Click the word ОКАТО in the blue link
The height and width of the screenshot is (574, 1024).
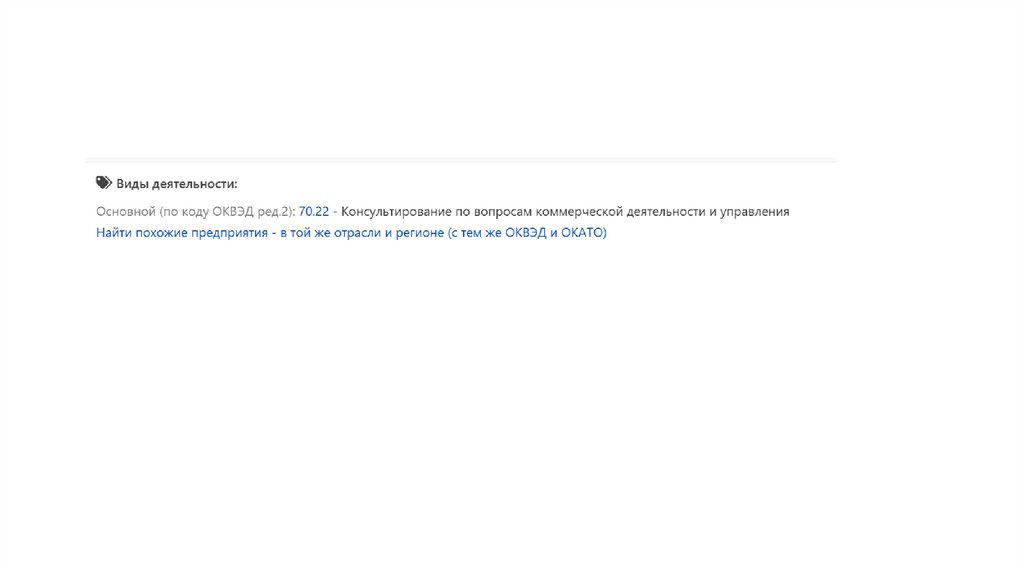(584, 232)
